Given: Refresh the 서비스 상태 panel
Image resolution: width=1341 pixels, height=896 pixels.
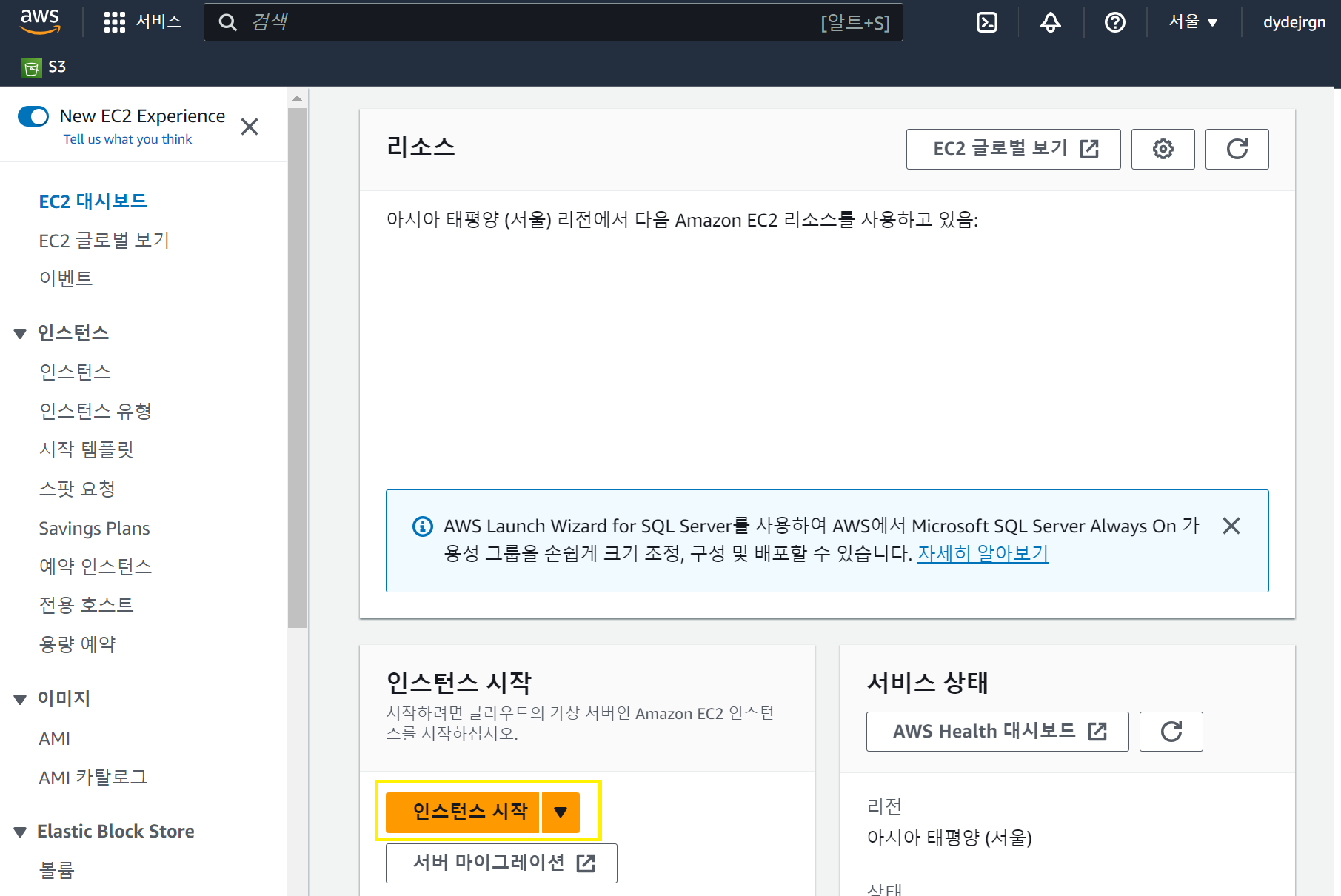Looking at the screenshot, I should pyautogui.click(x=1171, y=732).
